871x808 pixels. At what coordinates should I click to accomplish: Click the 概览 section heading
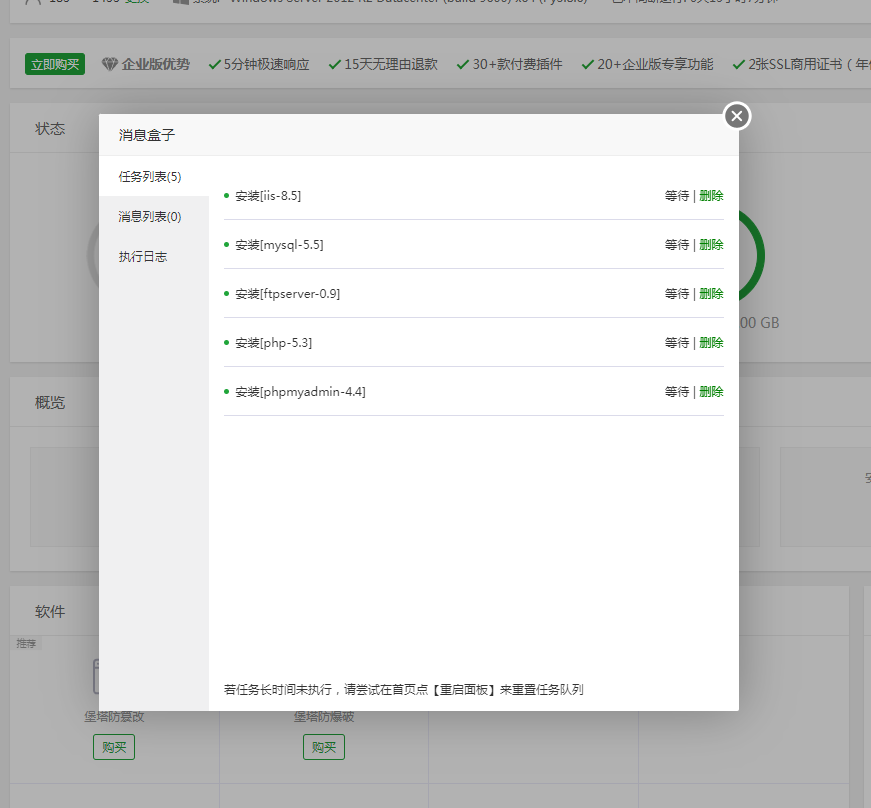50,403
